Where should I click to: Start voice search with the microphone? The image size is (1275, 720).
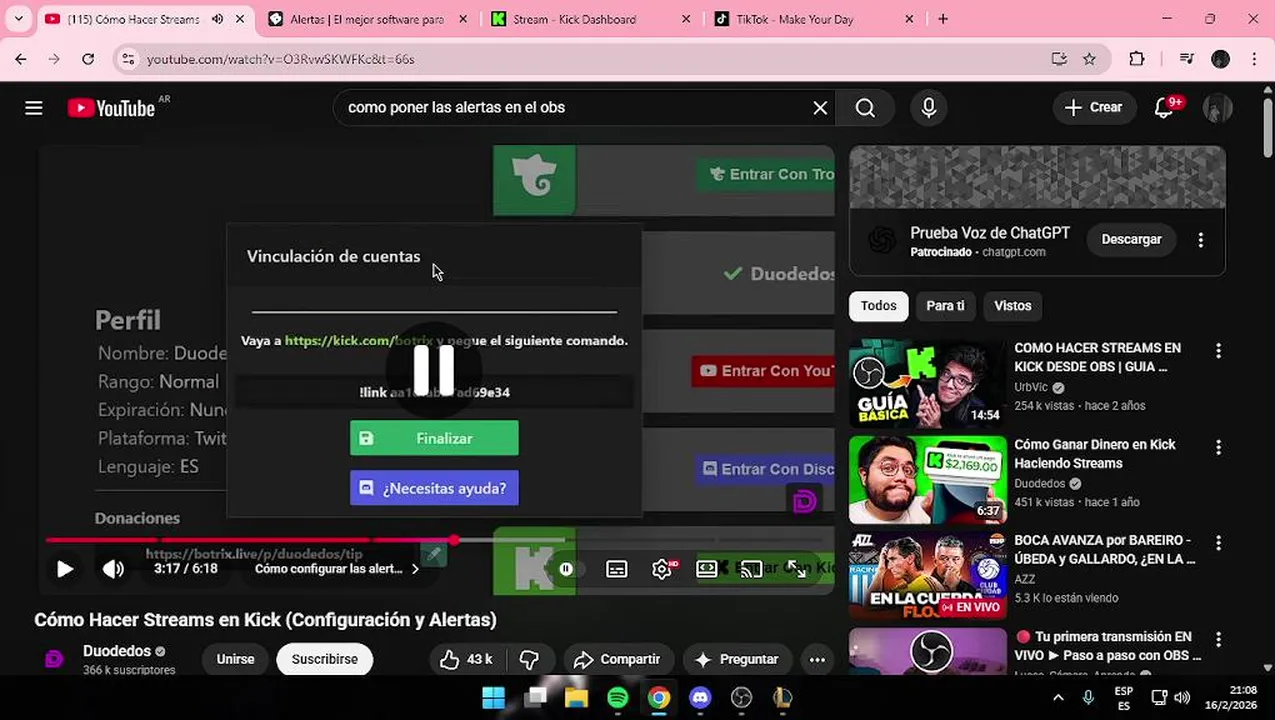pyautogui.click(x=929, y=108)
